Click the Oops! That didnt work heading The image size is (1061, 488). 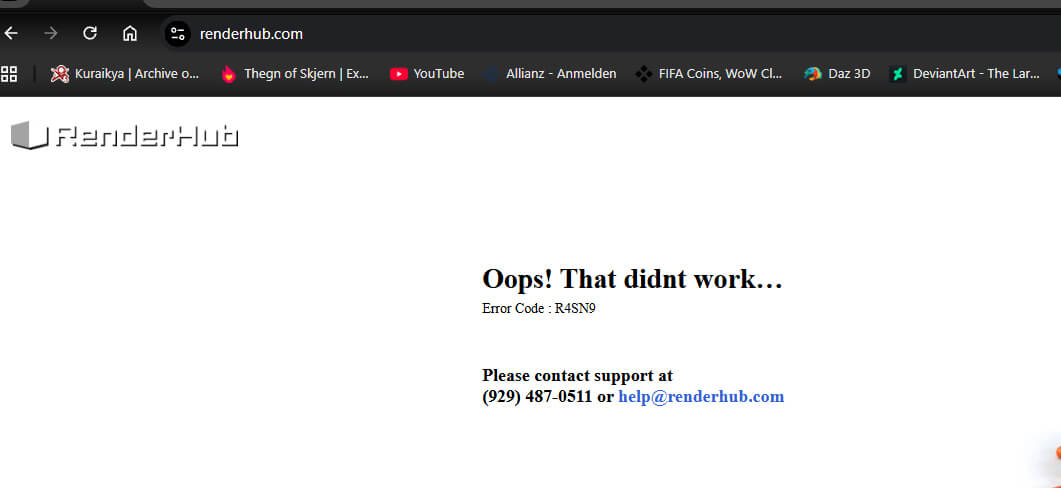point(632,278)
